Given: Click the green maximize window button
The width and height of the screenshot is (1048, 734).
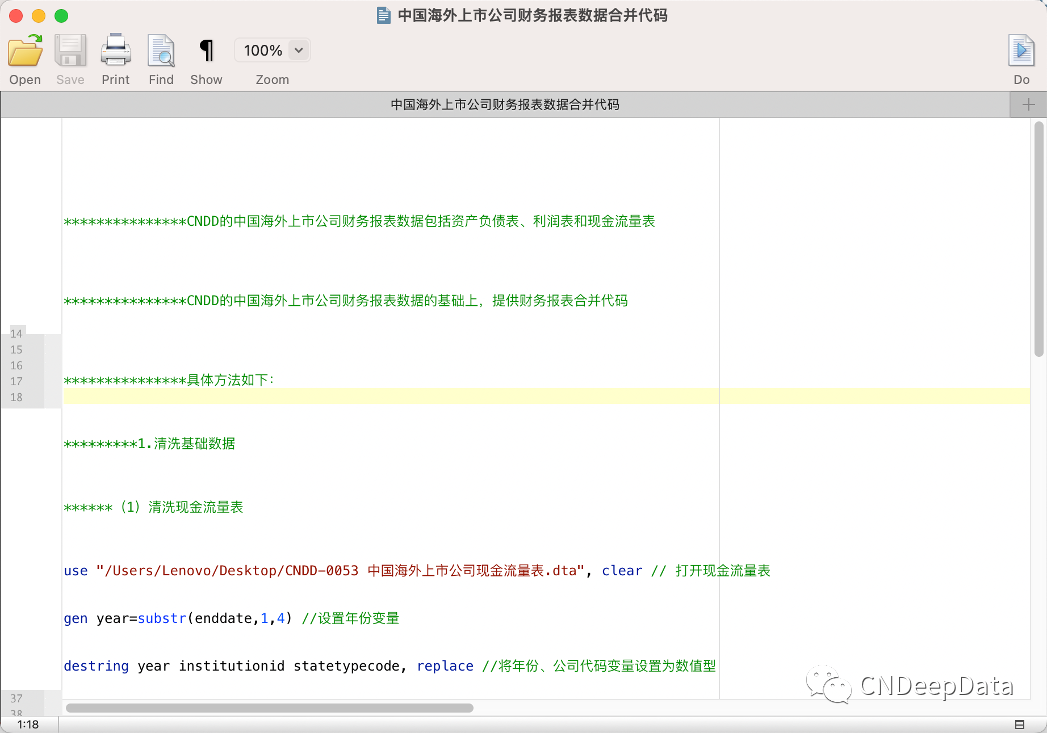Looking at the screenshot, I should [61, 16].
